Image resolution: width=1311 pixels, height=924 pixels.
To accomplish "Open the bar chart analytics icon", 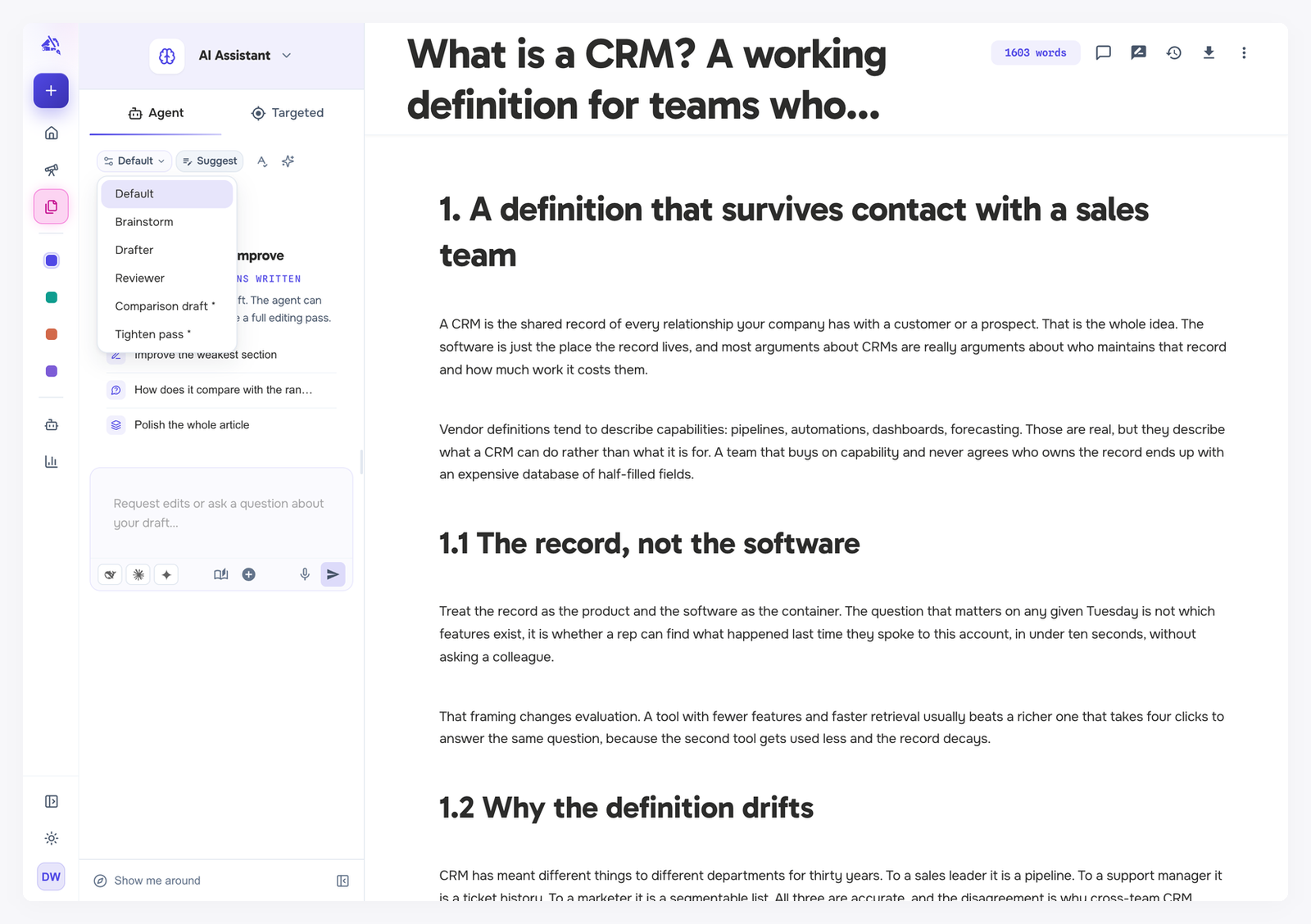I will pyautogui.click(x=51, y=461).
